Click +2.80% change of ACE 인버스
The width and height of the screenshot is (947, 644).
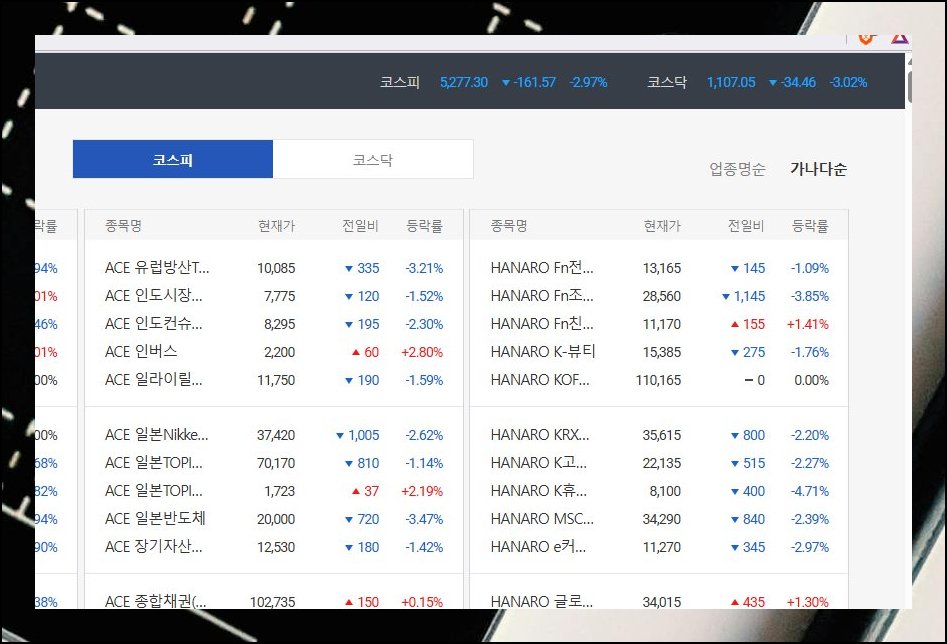(422, 352)
